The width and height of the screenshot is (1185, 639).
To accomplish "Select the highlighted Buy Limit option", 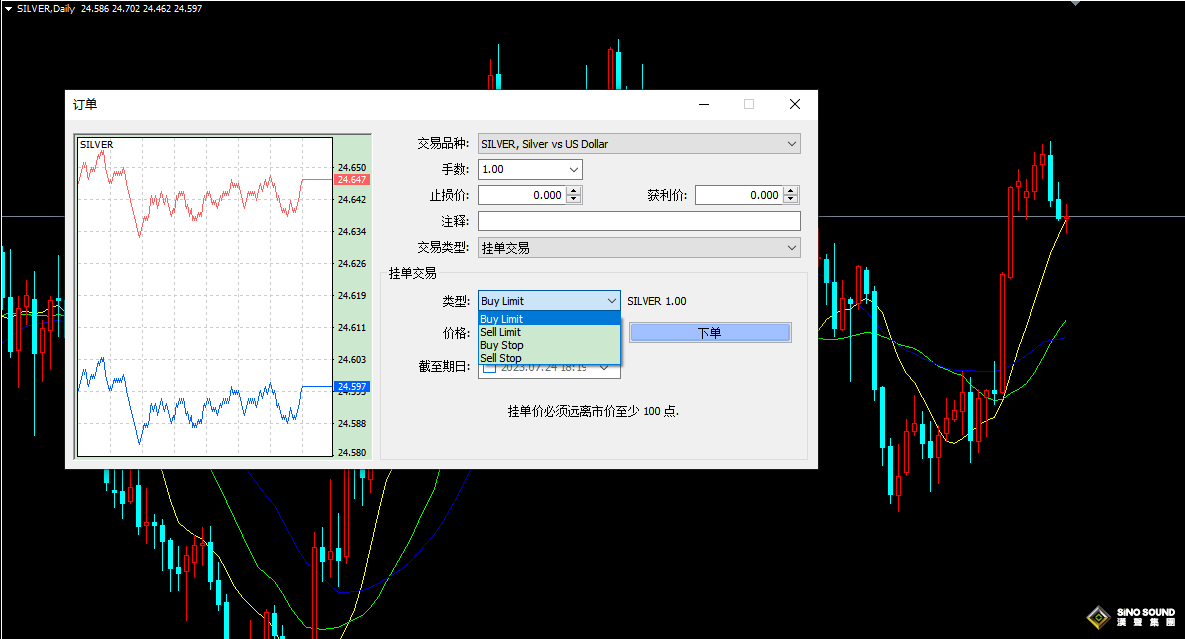I will coord(501,319).
